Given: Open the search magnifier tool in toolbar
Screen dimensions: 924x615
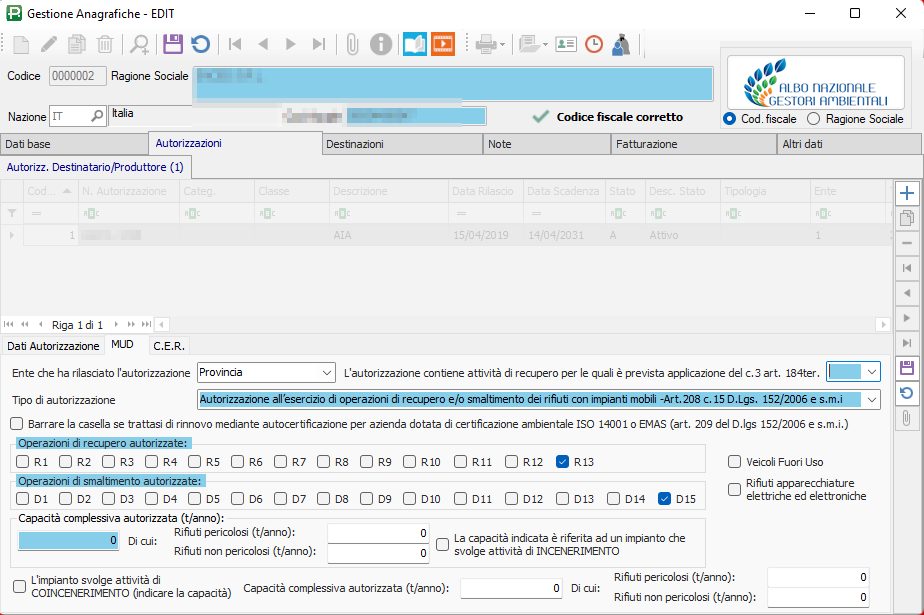Looking at the screenshot, I should (140, 44).
